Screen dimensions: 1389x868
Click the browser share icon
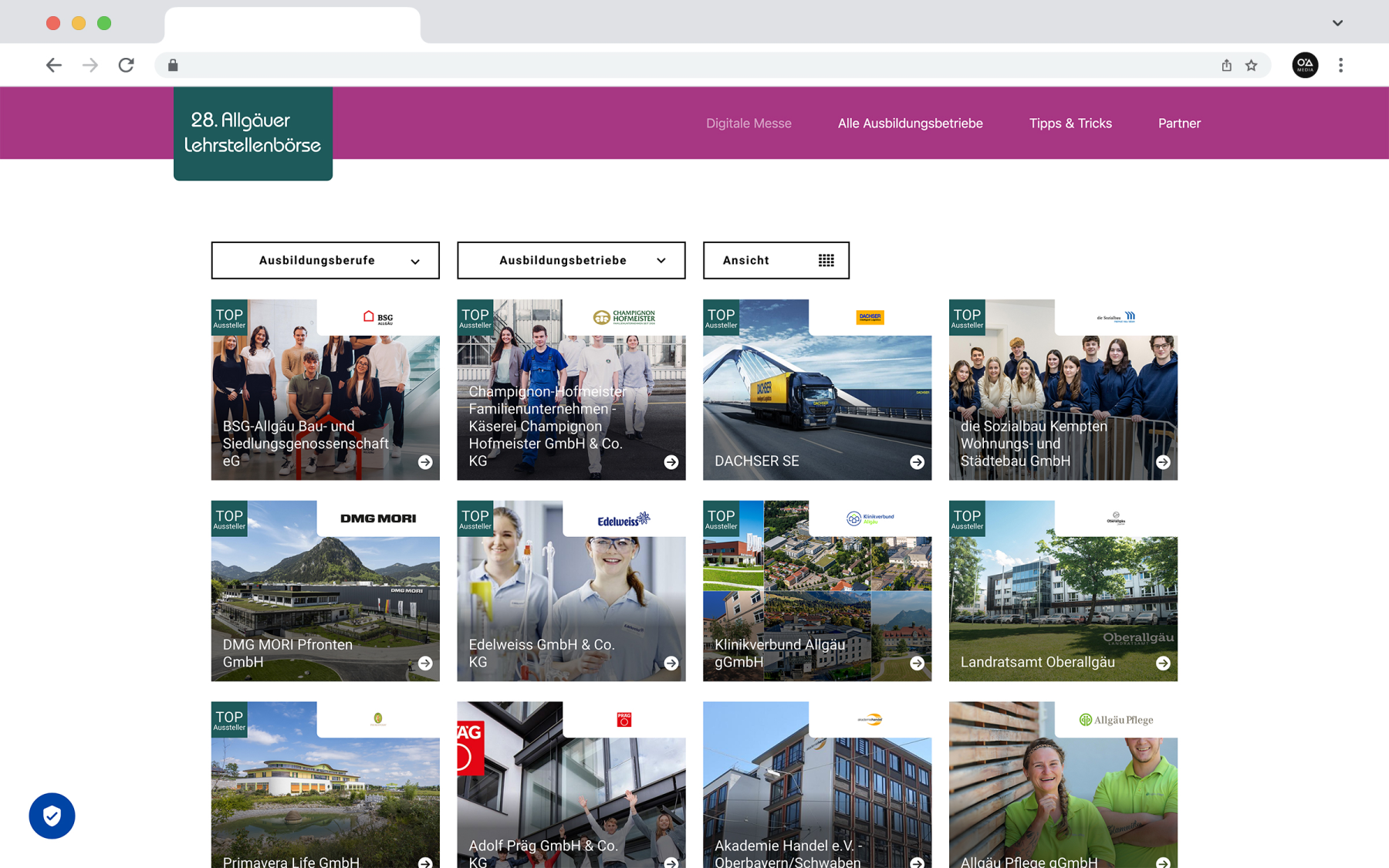click(1226, 66)
